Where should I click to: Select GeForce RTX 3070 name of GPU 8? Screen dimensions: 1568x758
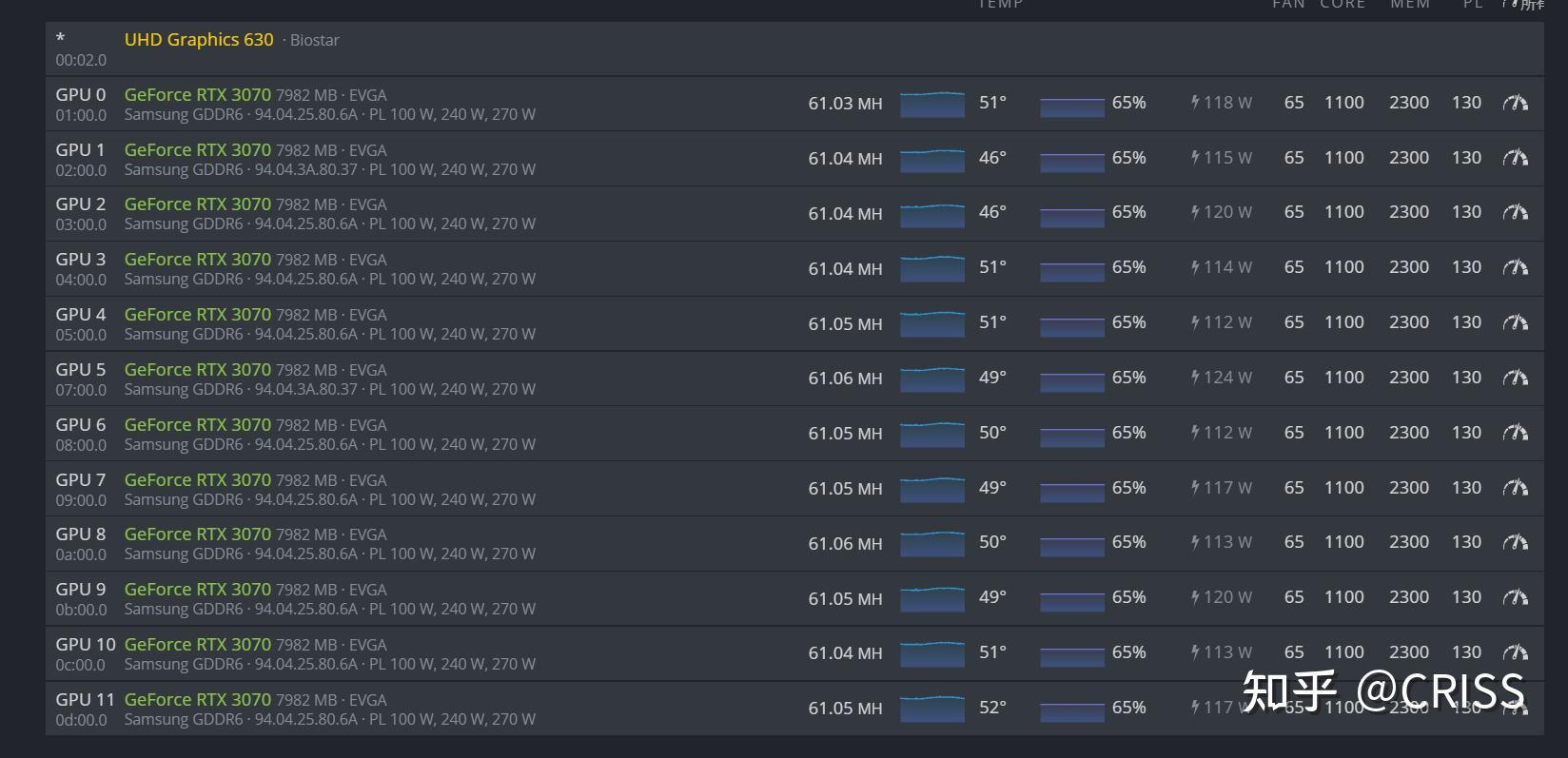coord(198,534)
